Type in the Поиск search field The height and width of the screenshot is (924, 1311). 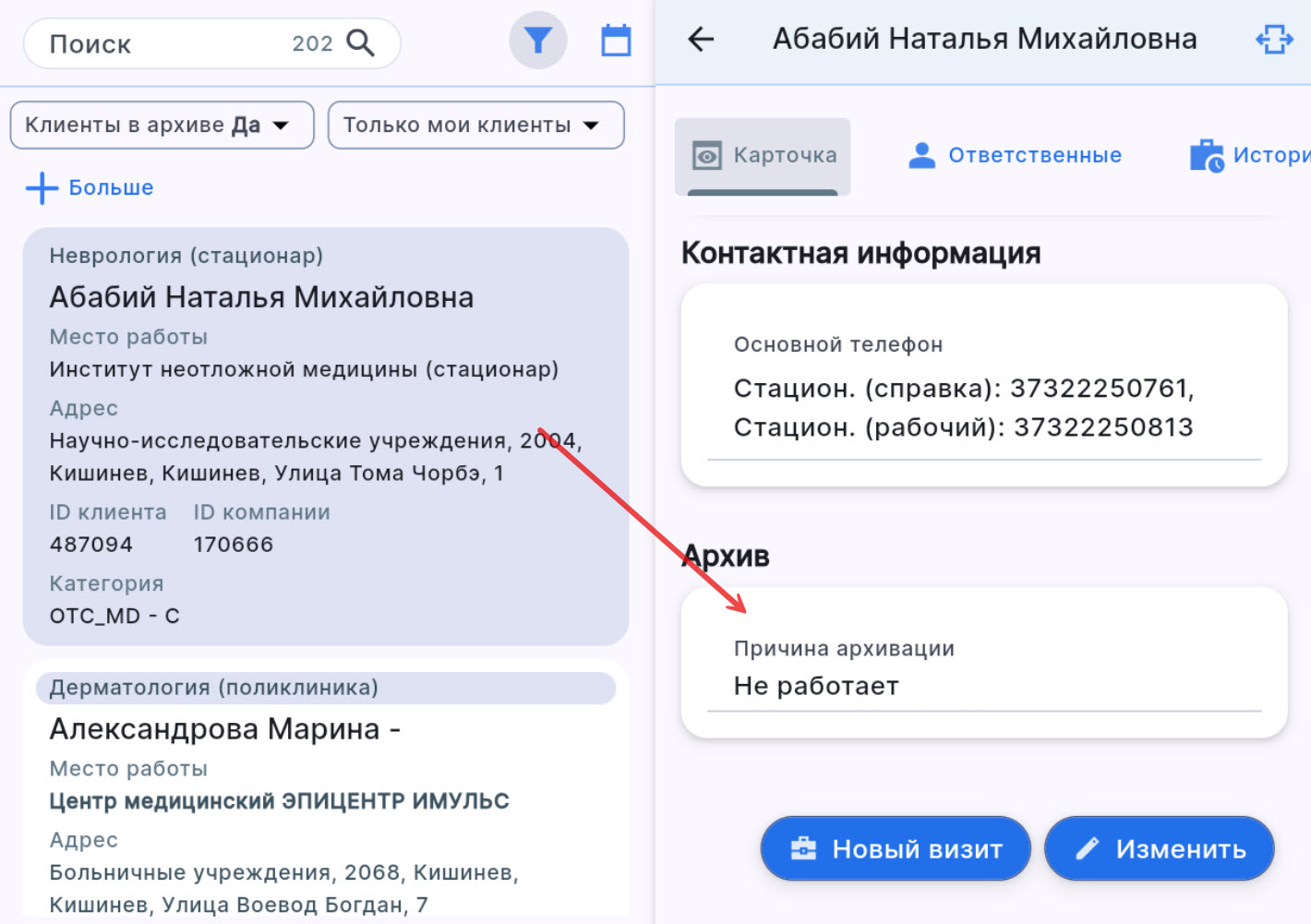(x=166, y=43)
